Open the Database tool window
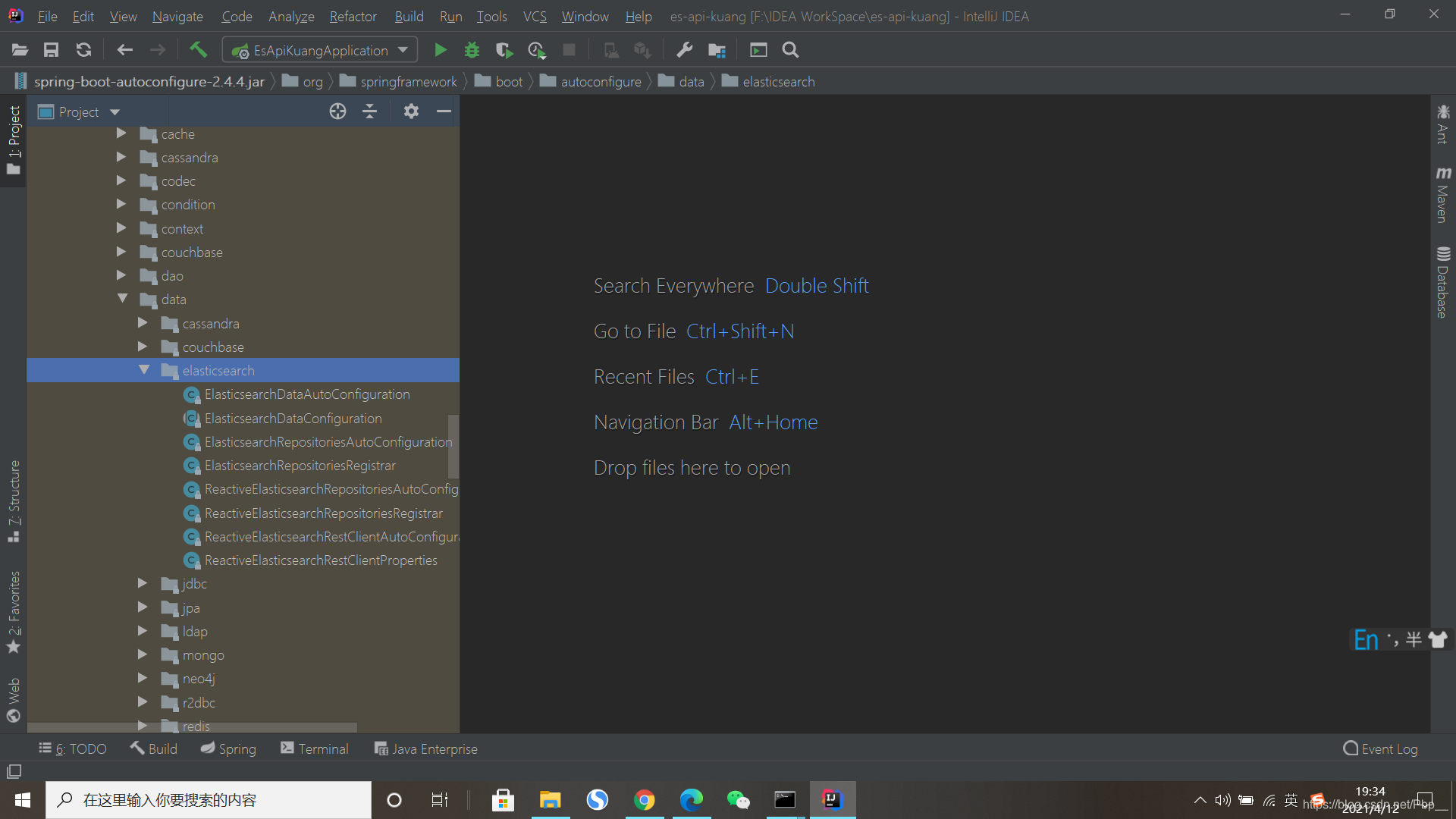 click(1442, 282)
